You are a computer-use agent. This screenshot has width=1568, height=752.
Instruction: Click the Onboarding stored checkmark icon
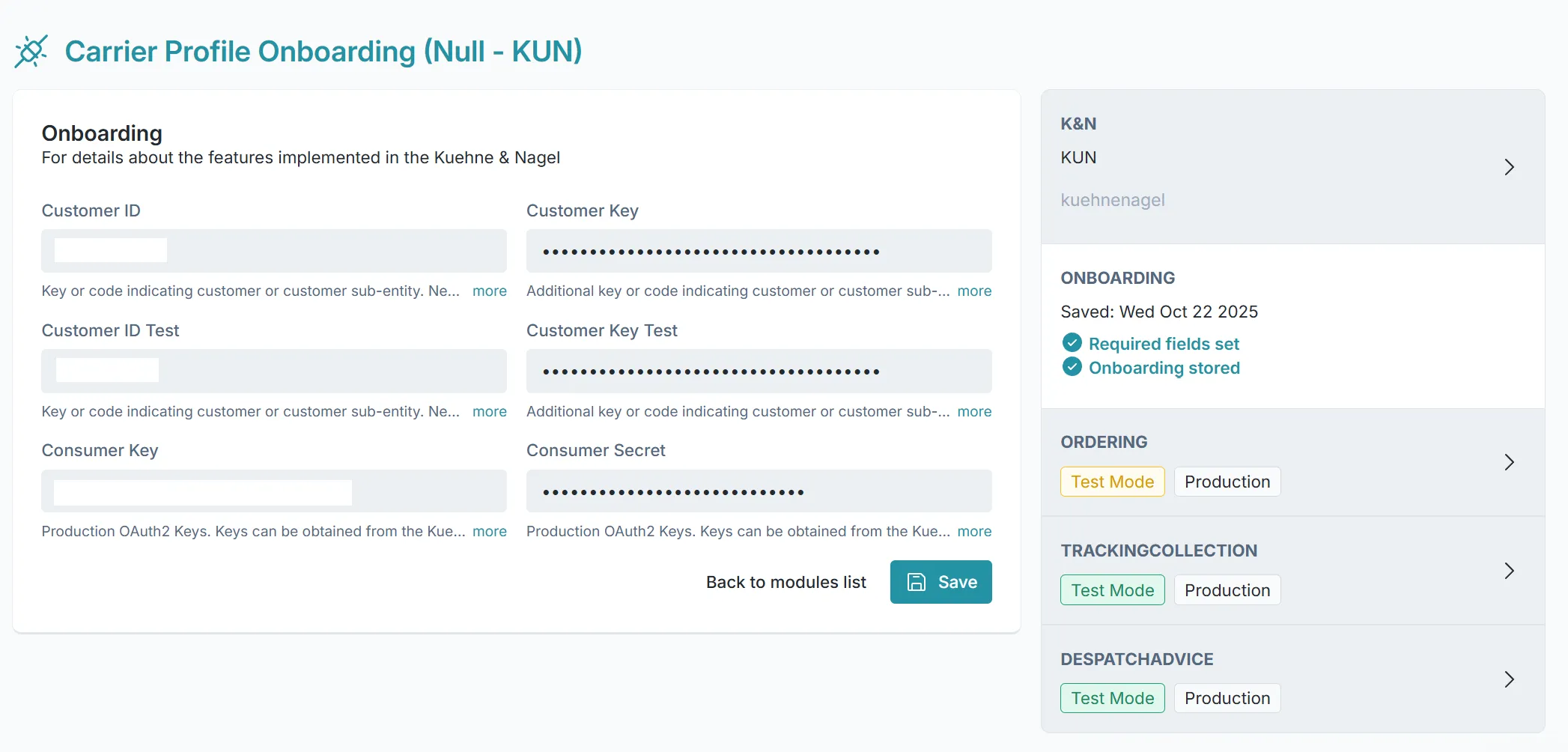[1072, 367]
